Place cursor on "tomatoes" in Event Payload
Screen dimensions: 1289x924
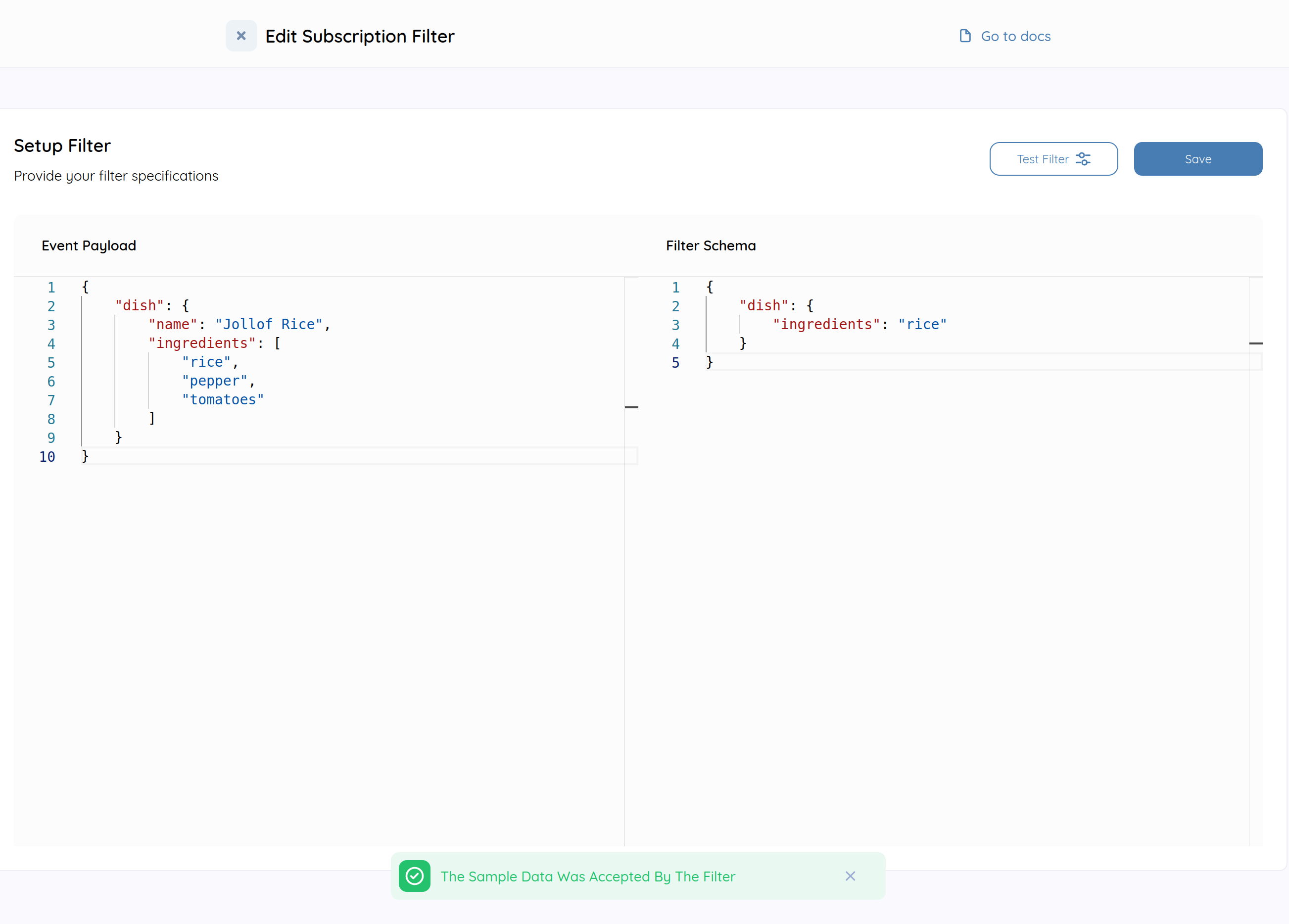click(x=222, y=400)
